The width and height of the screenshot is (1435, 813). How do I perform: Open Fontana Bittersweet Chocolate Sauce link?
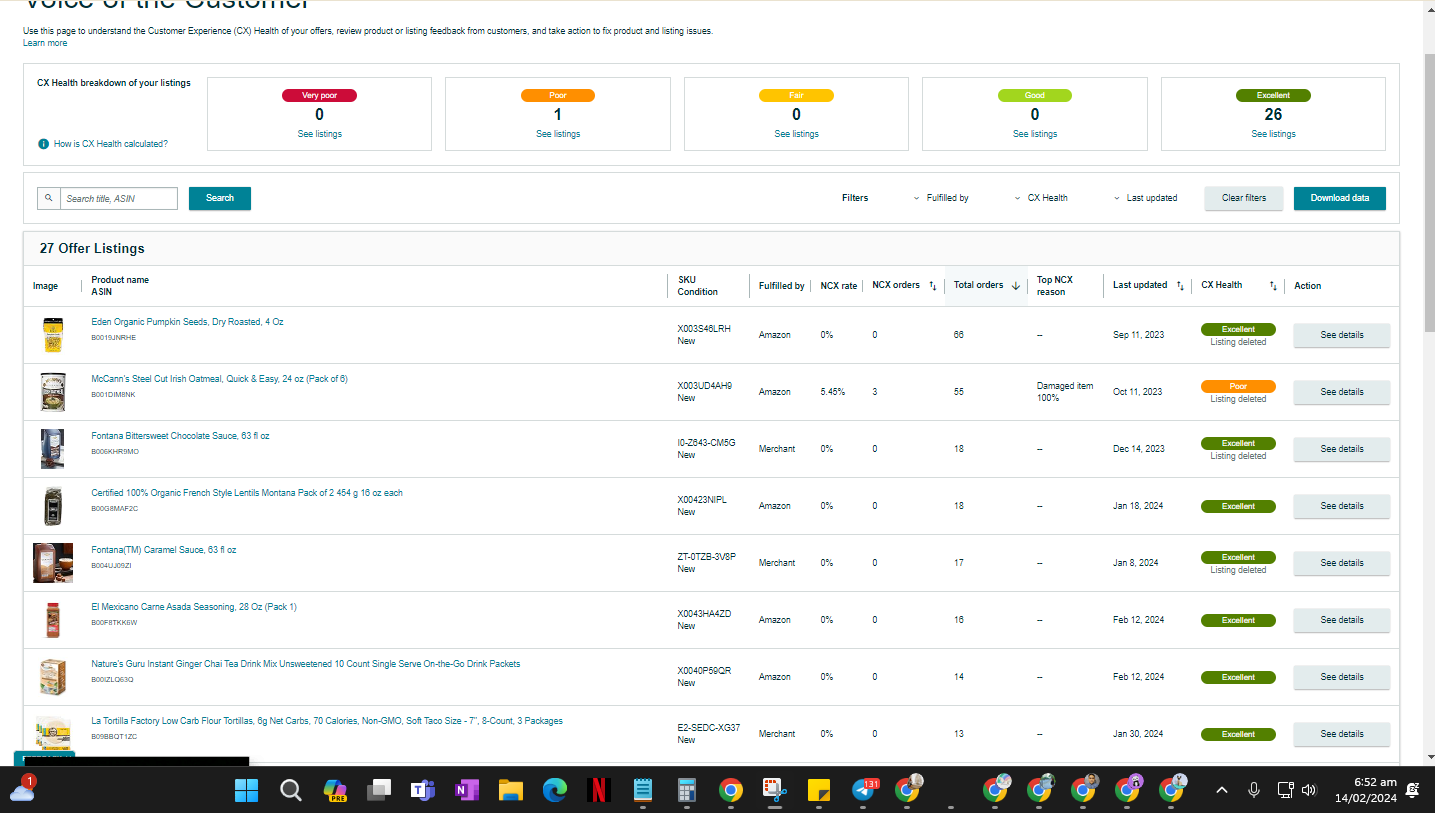180,436
